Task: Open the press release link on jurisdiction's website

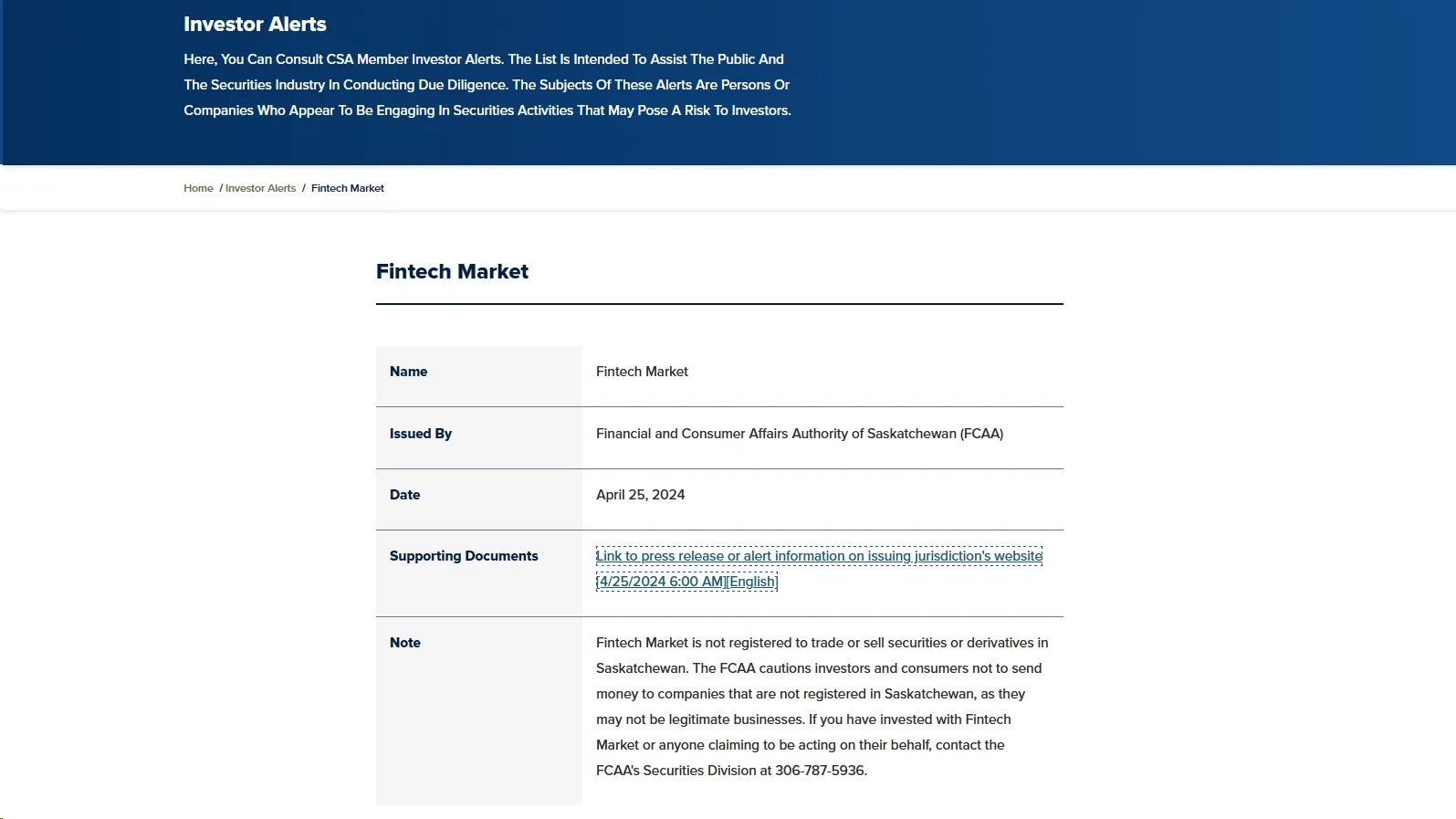Action: point(819,556)
